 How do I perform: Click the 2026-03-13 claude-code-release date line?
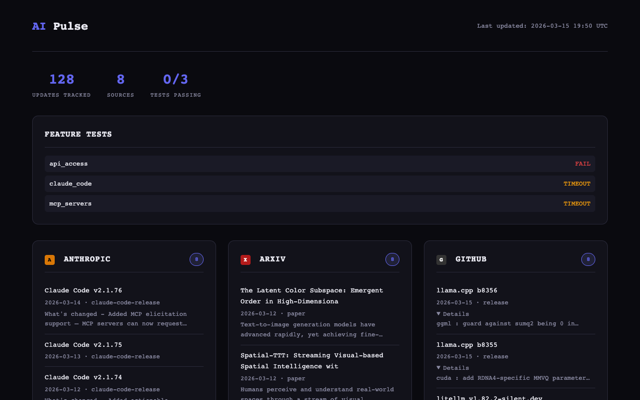102,356
